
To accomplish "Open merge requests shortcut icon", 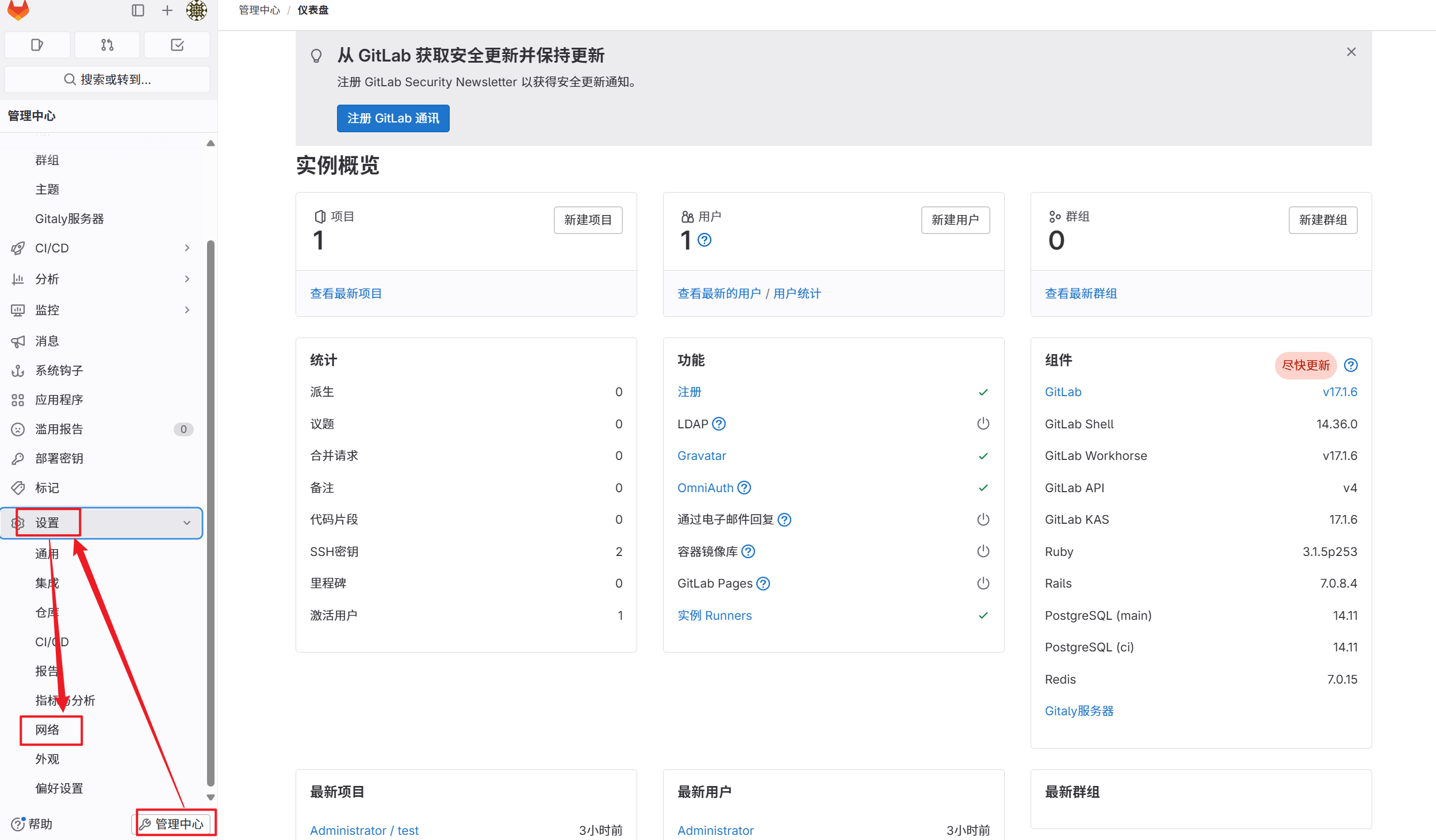I will pos(108,45).
